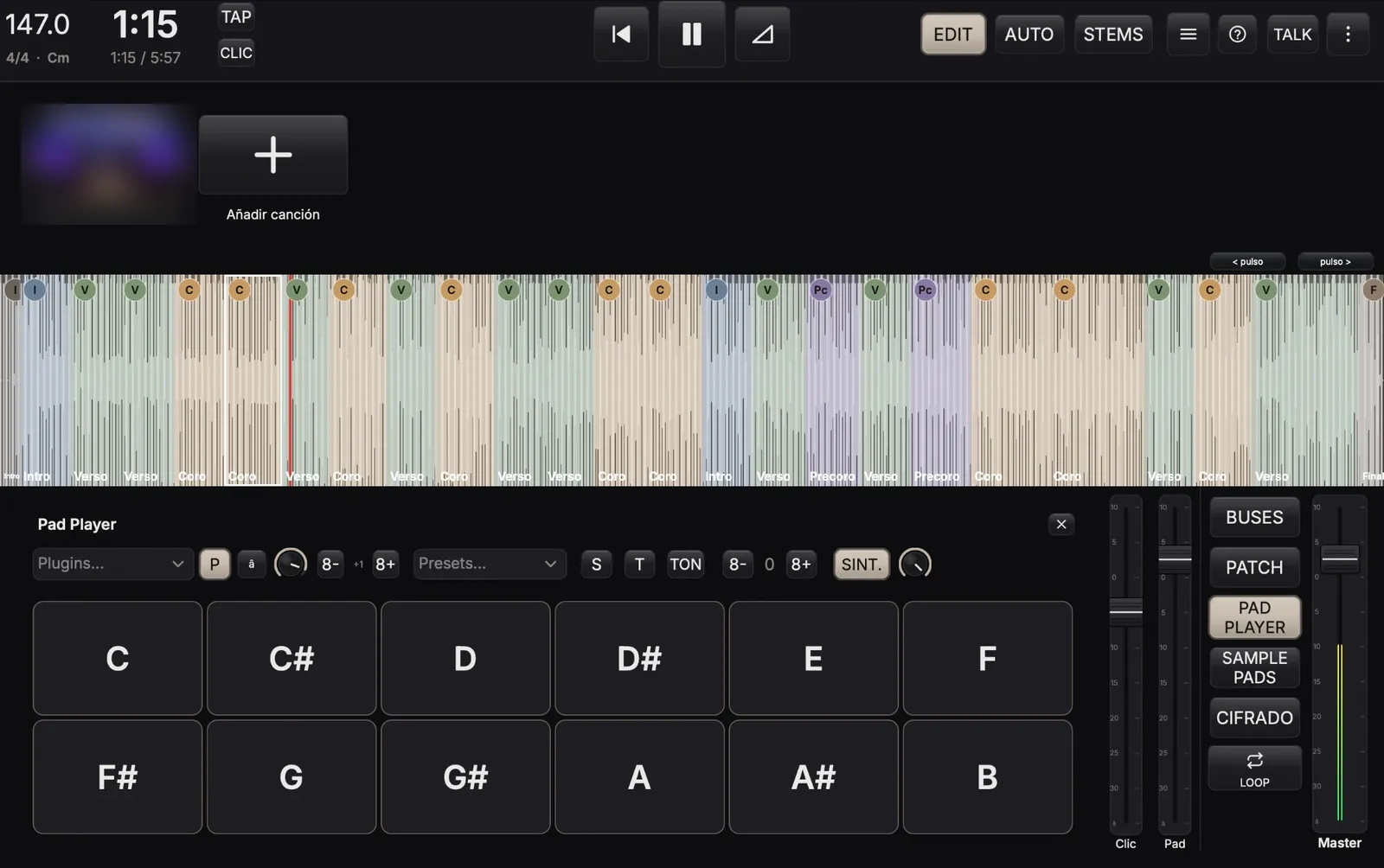Image resolution: width=1384 pixels, height=868 pixels.
Task: Click the Master volume fader handle
Action: 1340,558
